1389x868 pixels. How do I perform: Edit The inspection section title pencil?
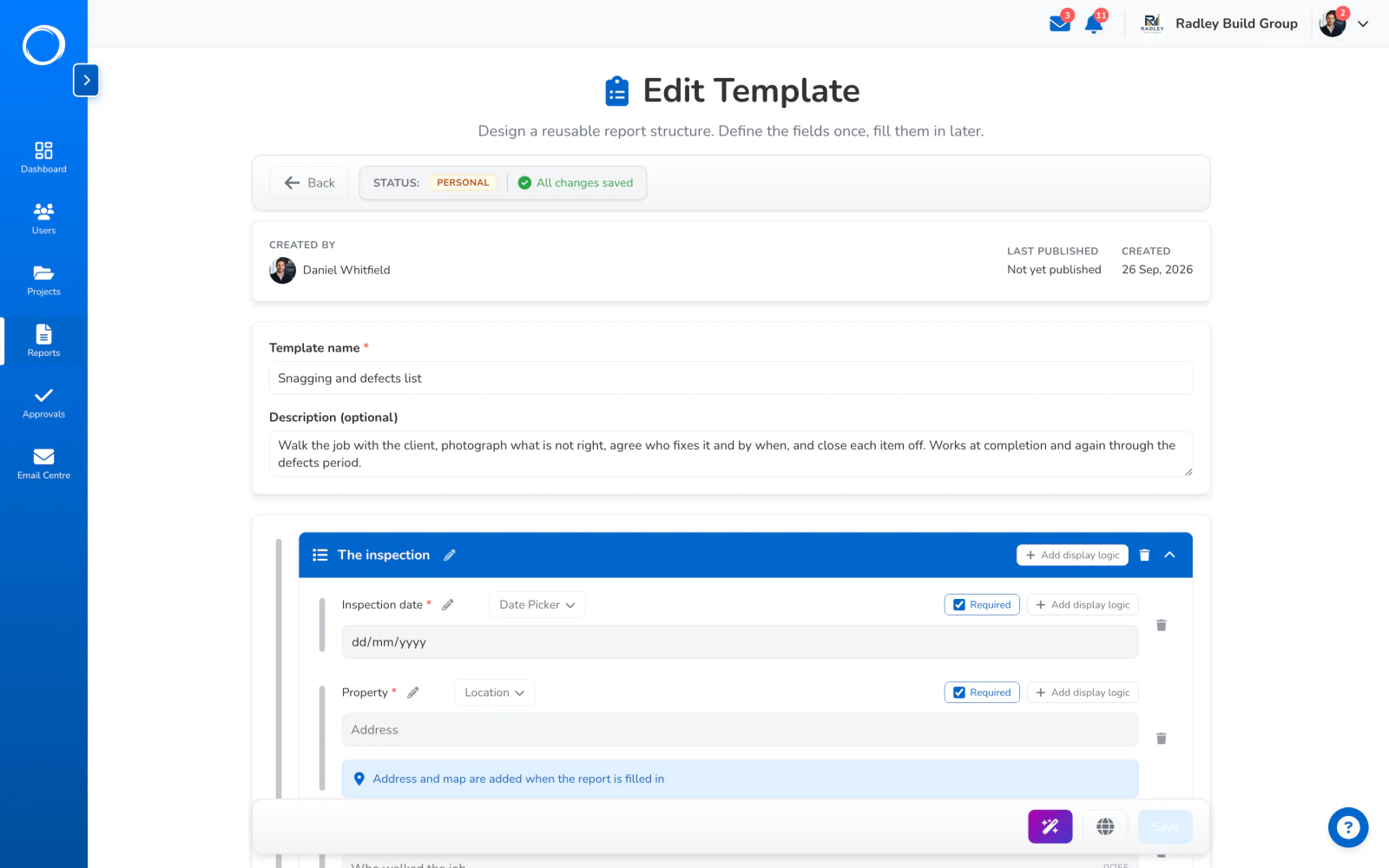[x=450, y=555]
